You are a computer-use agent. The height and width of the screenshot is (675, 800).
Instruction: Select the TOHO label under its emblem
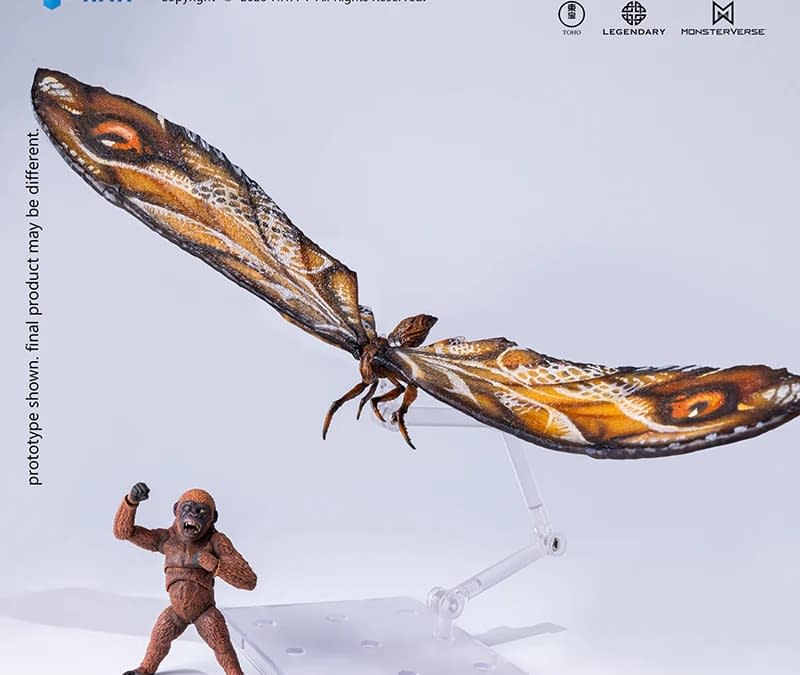tap(571, 31)
